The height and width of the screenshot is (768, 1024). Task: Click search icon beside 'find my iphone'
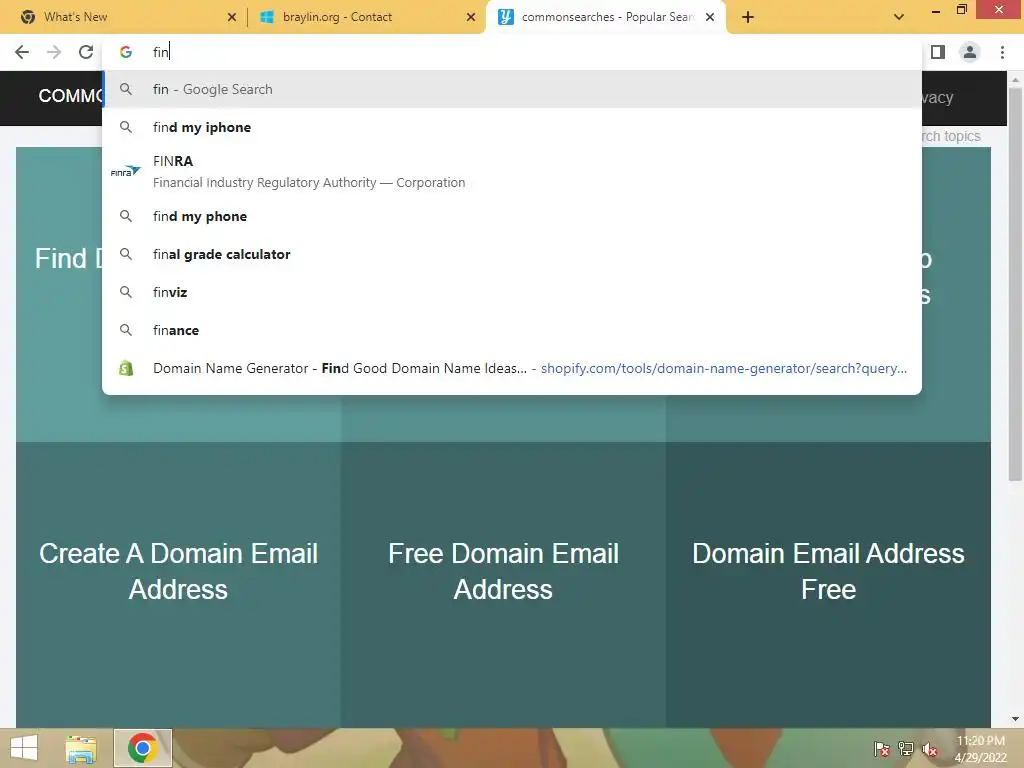pyautogui.click(x=126, y=127)
